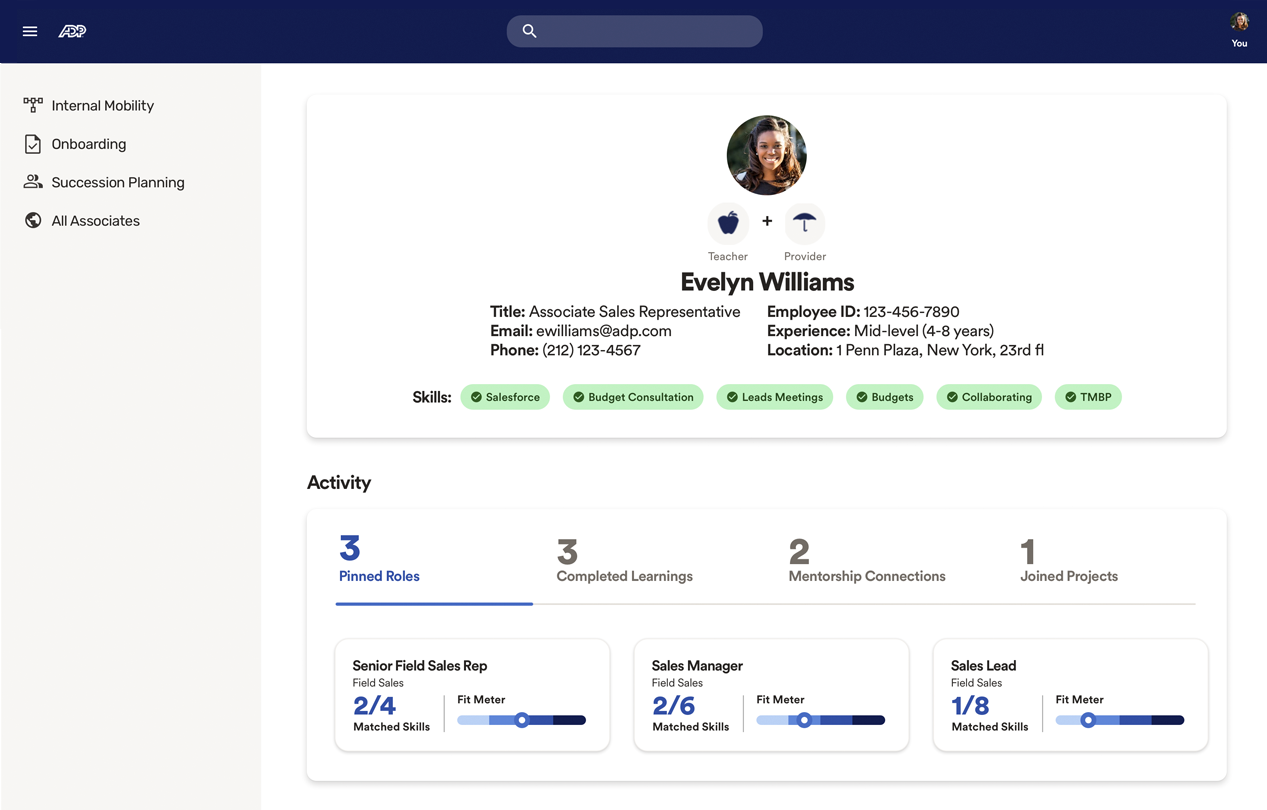Click the Salesforce skill chip
This screenshot has height=810, width=1267.
click(505, 397)
